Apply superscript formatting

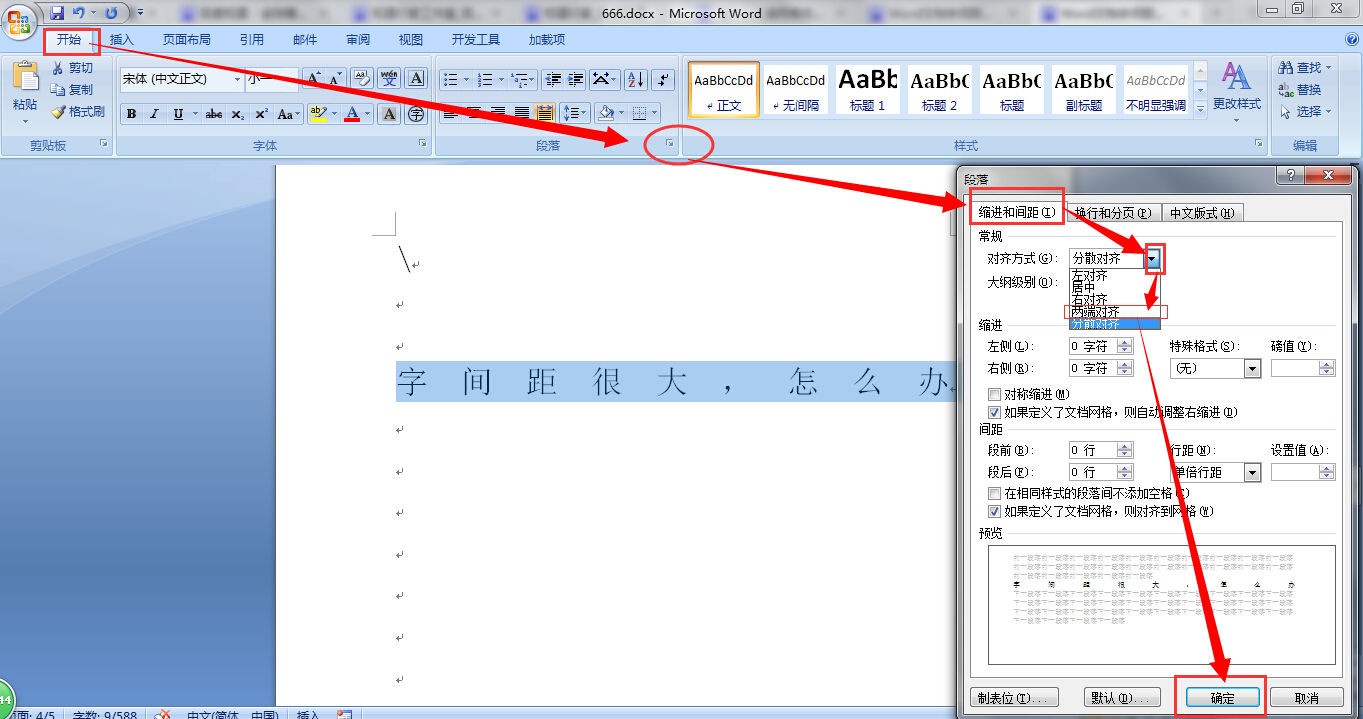(261, 114)
